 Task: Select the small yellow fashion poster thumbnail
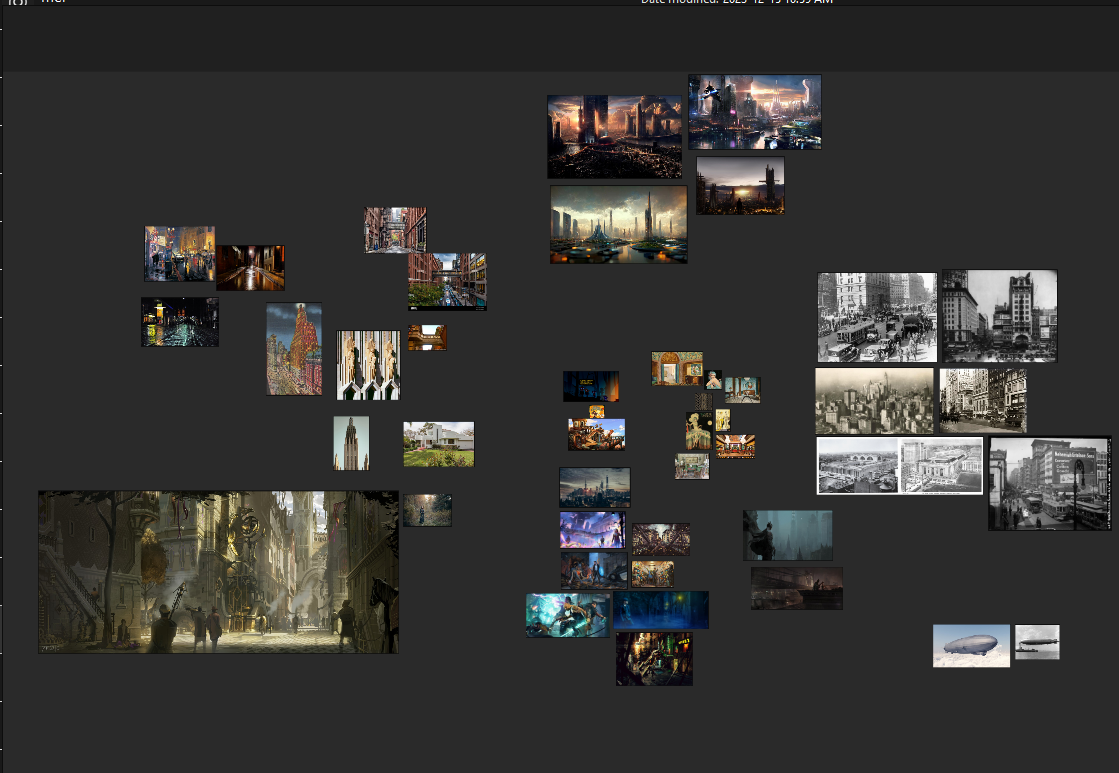[723, 420]
